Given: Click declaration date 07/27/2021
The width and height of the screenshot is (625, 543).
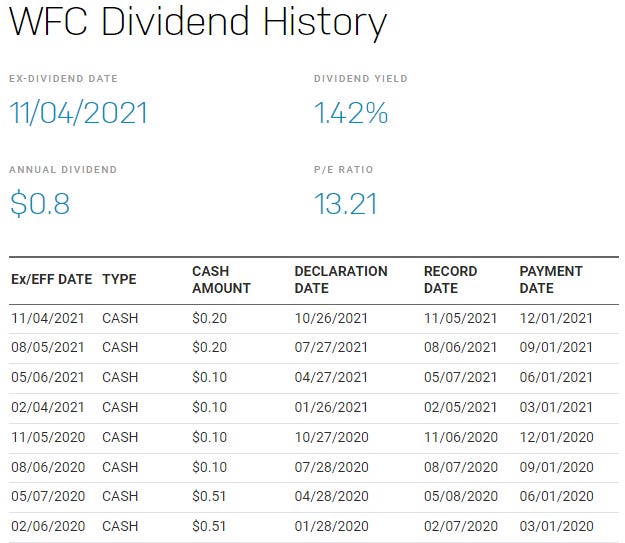Looking at the screenshot, I should (331, 347).
